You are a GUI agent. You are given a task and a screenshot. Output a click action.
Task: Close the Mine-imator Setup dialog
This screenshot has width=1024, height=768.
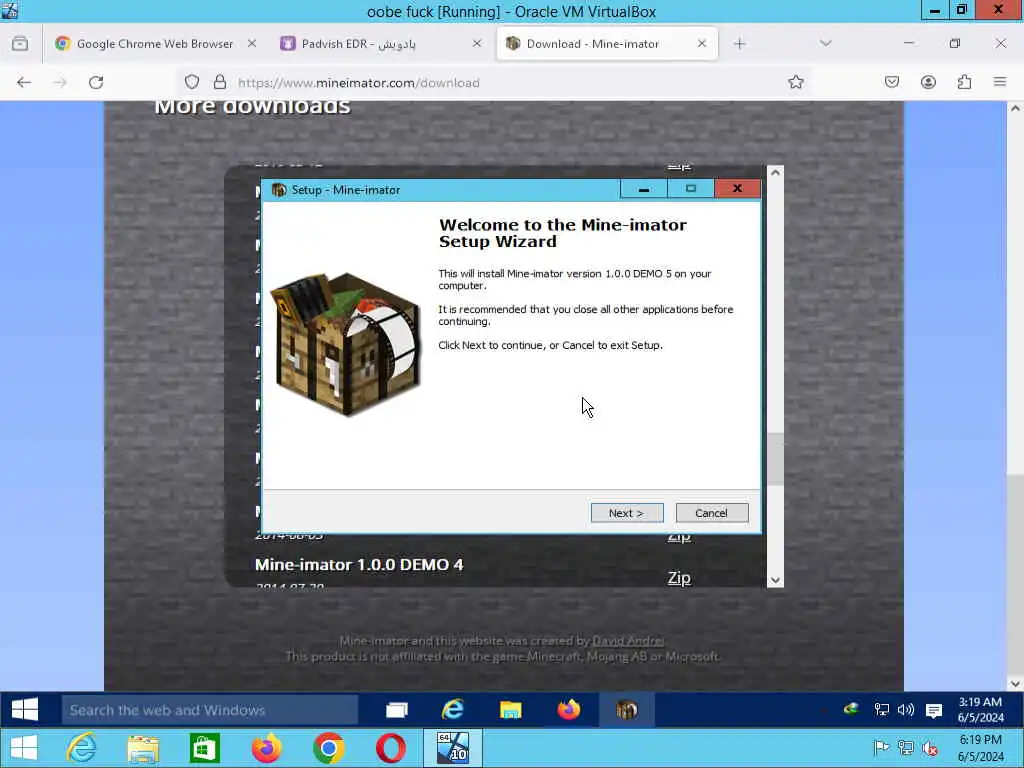tap(738, 189)
